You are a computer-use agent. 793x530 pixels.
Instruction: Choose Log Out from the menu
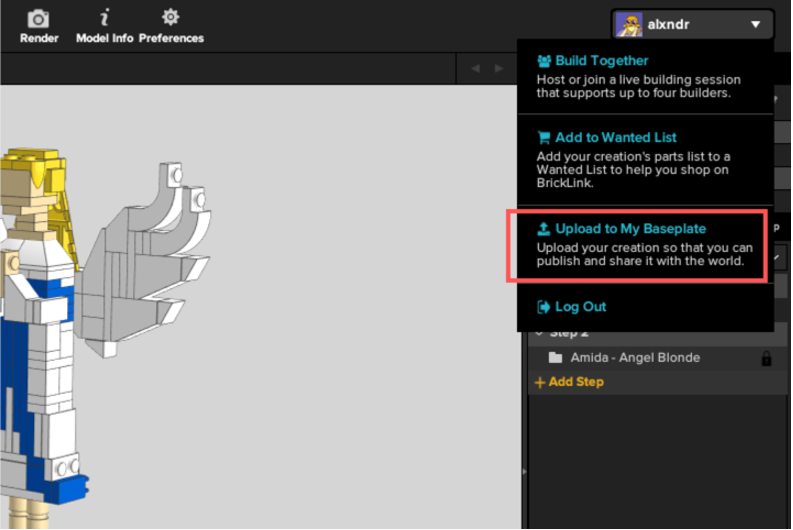point(580,307)
